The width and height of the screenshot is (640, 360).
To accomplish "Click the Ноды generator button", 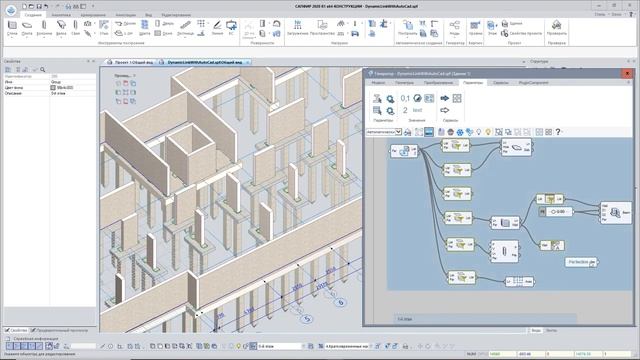I will (455, 28).
